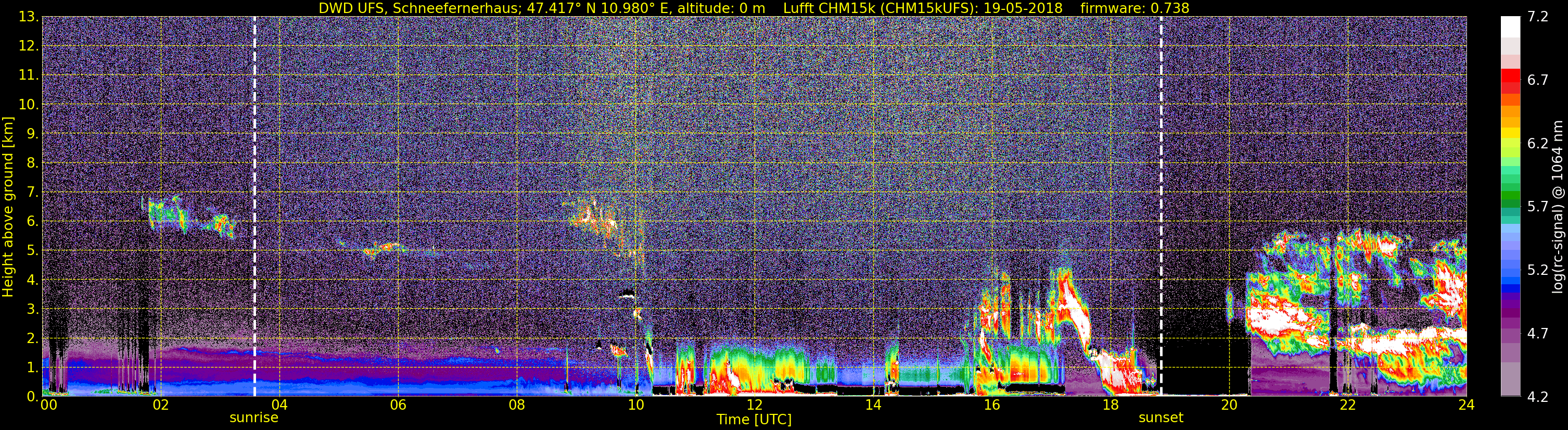Click the "10" tick on the time axis
This screenshot has width=1568, height=430.
[x=635, y=405]
